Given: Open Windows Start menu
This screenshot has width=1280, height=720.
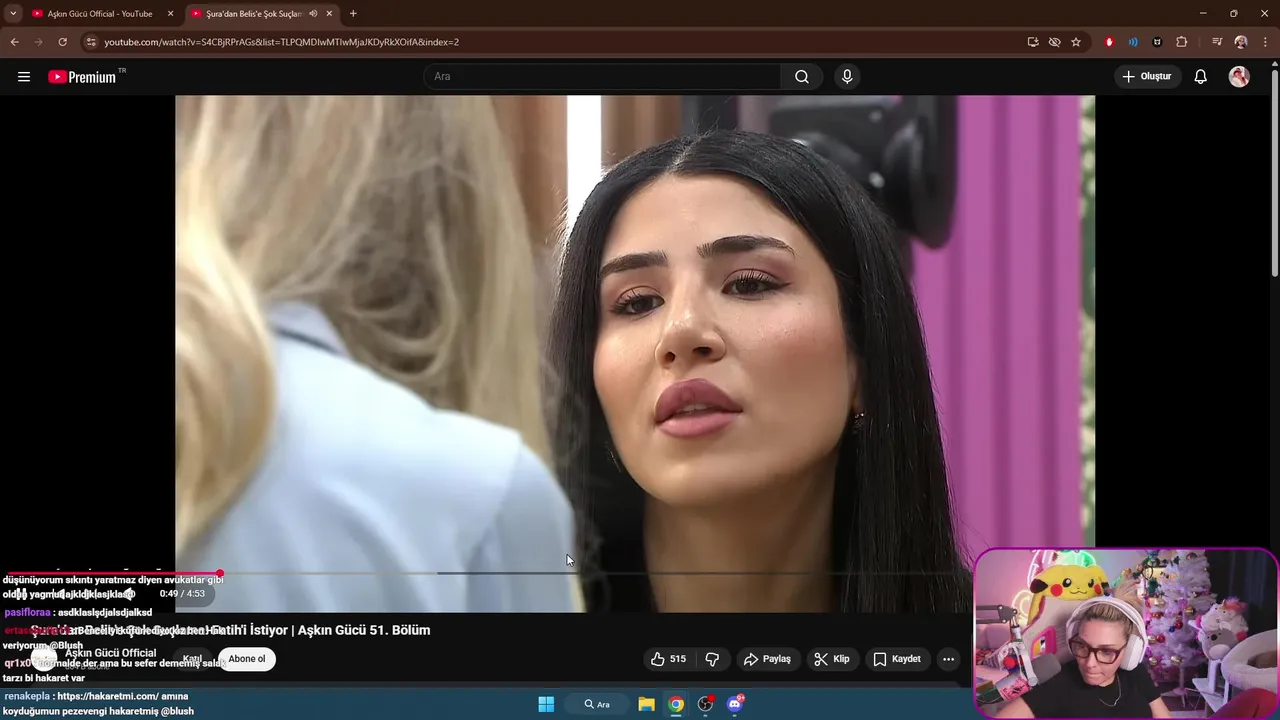Looking at the screenshot, I should pos(546,704).
